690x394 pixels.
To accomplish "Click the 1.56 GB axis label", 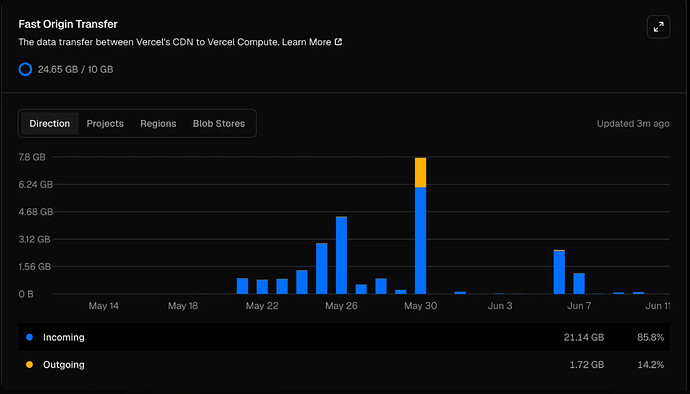I will (35, 266).
